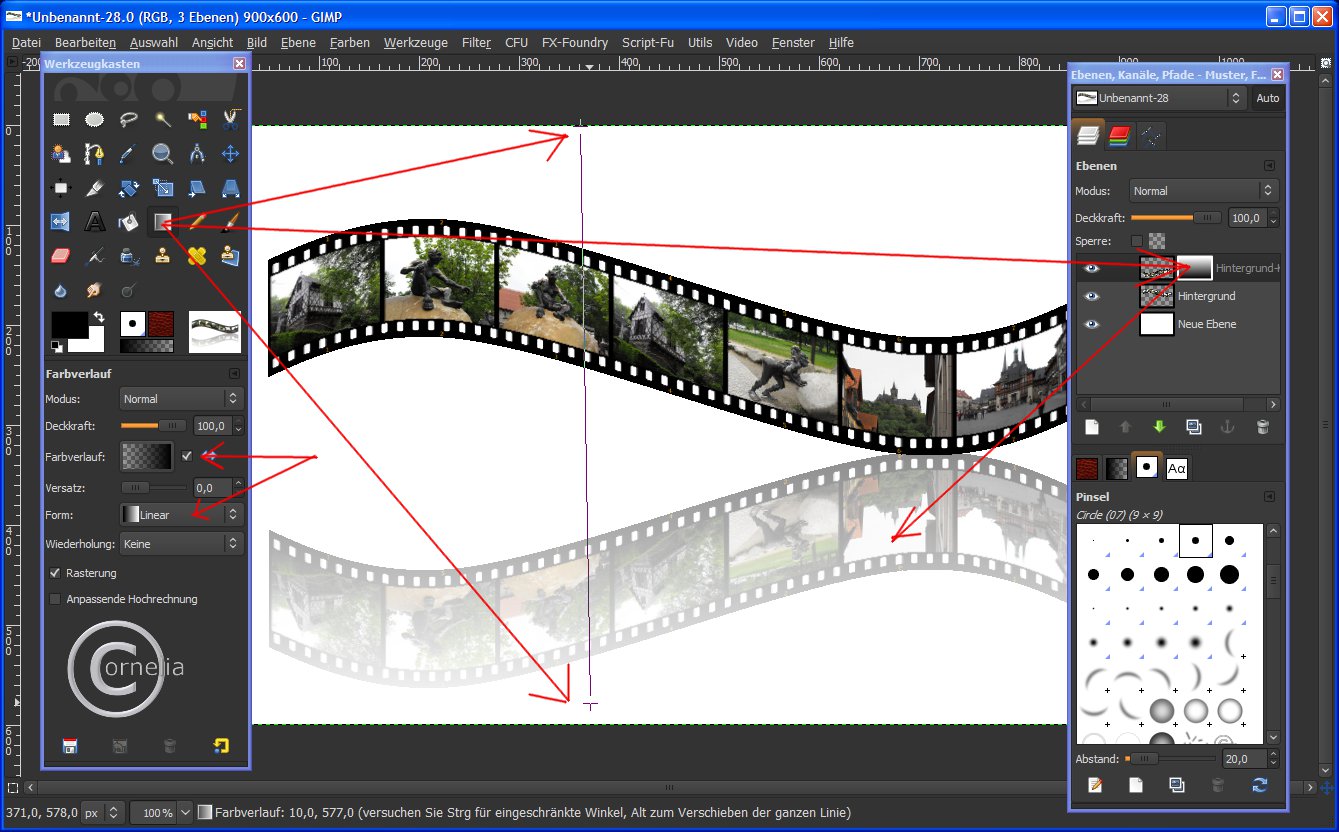Select the Measure compass tool
The image size is (1339, 832).
pos(196,154)
